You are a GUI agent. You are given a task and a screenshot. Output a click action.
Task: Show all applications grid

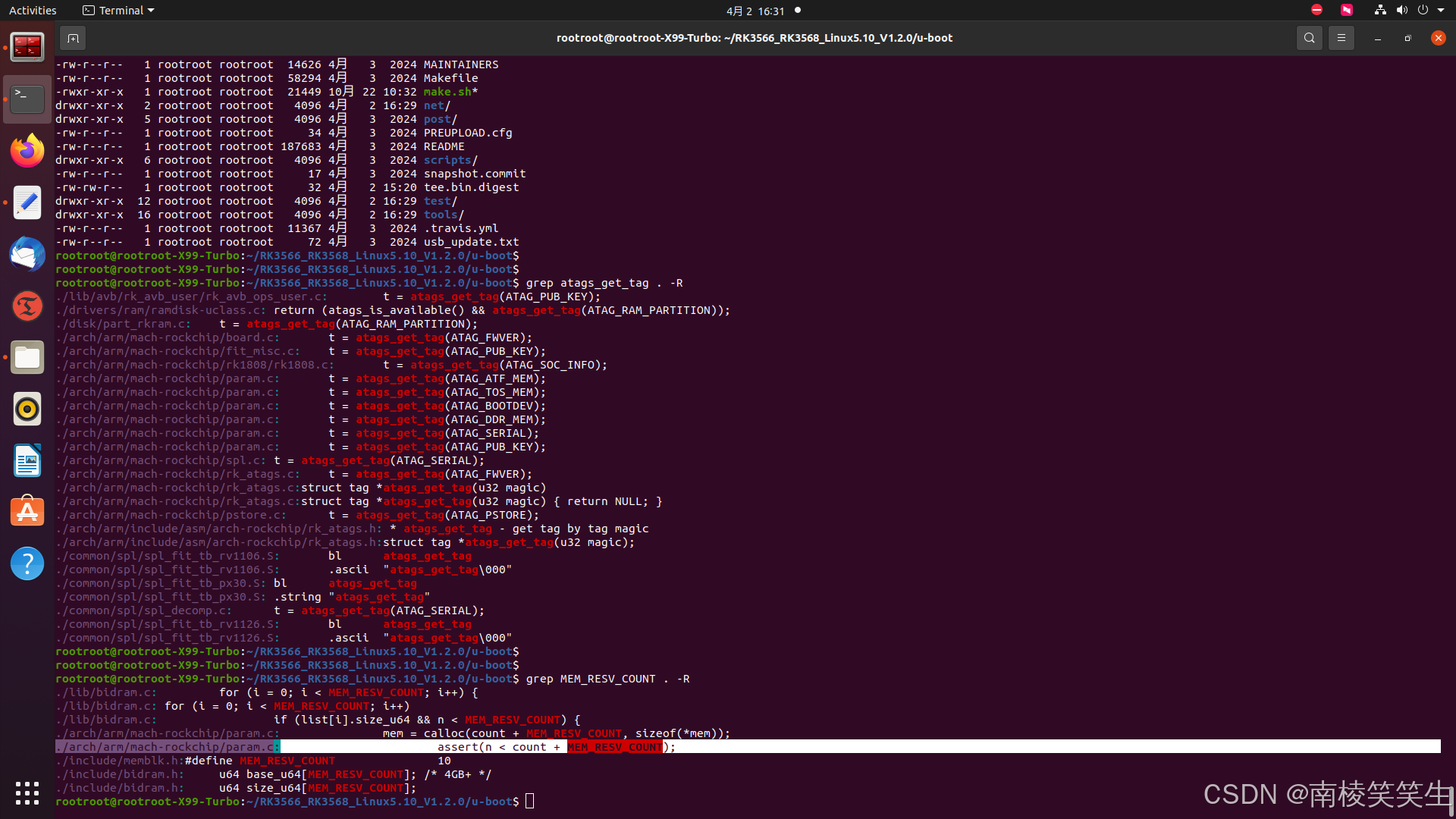pos(27,792)
